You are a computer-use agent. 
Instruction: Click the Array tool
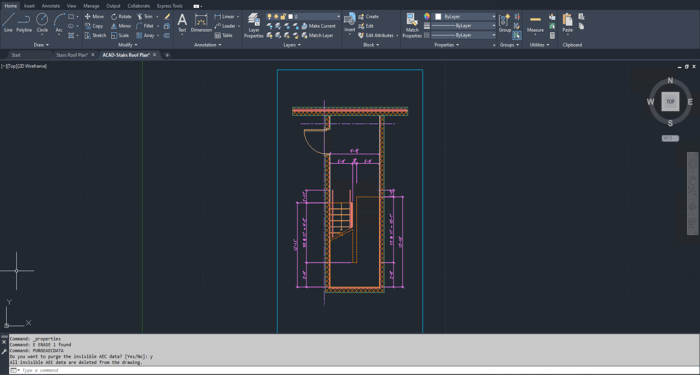145,35
